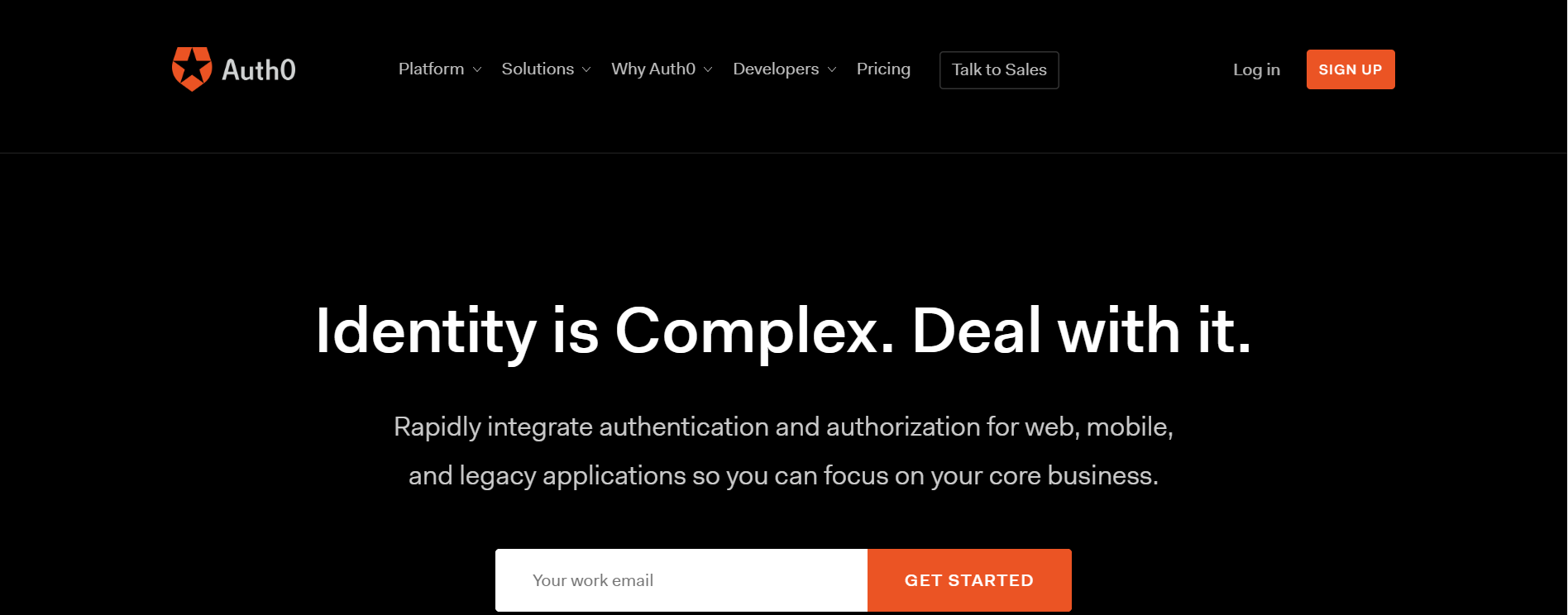The width and height of the screenshot is (1568, 615).
Task: Click the Auth0 wordmark text in header
Action: pos(259,70)
